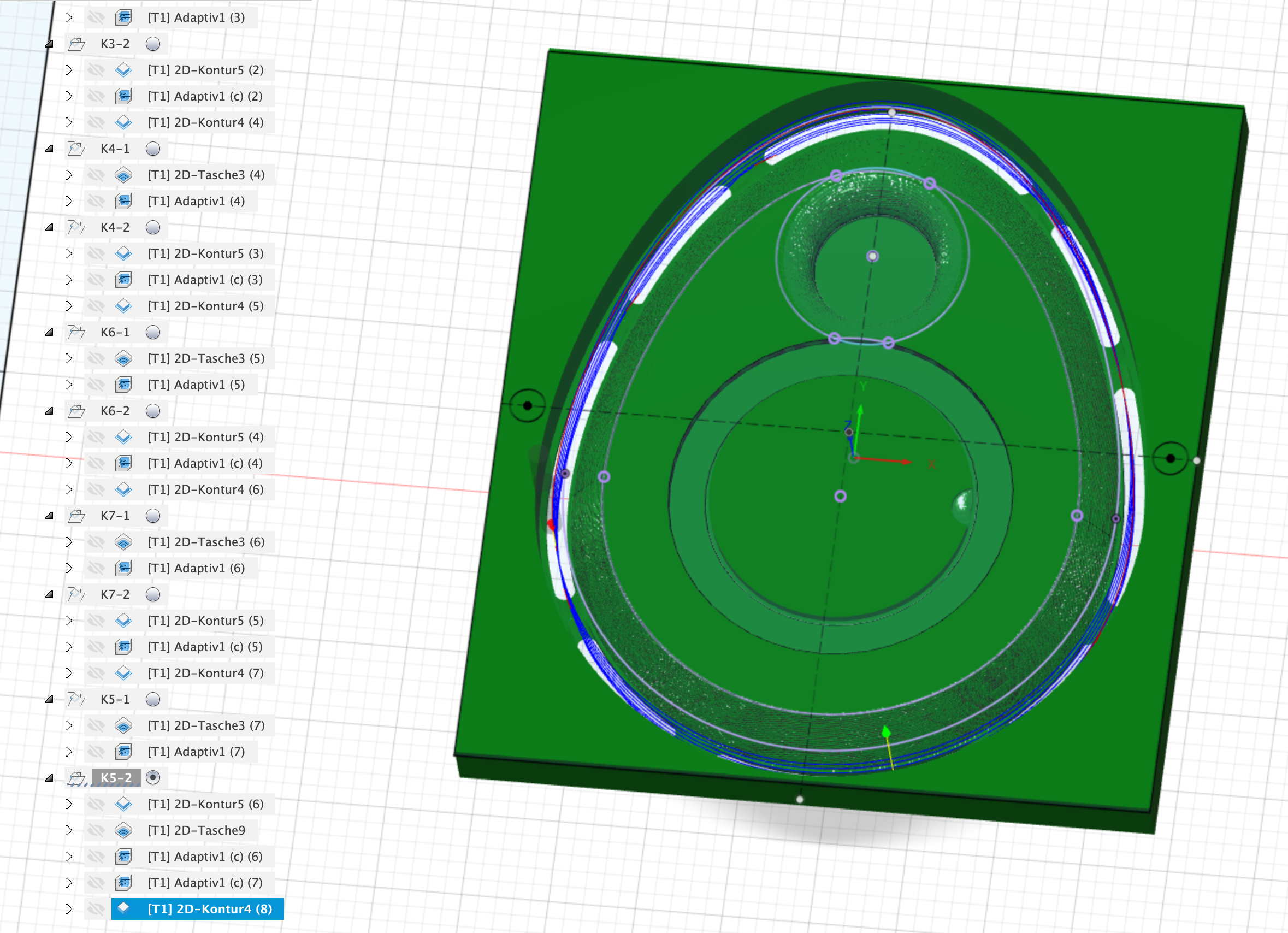Select the K5-2 setup folder icon
The image size is (1288, 933).
click(x=75, y=777)
